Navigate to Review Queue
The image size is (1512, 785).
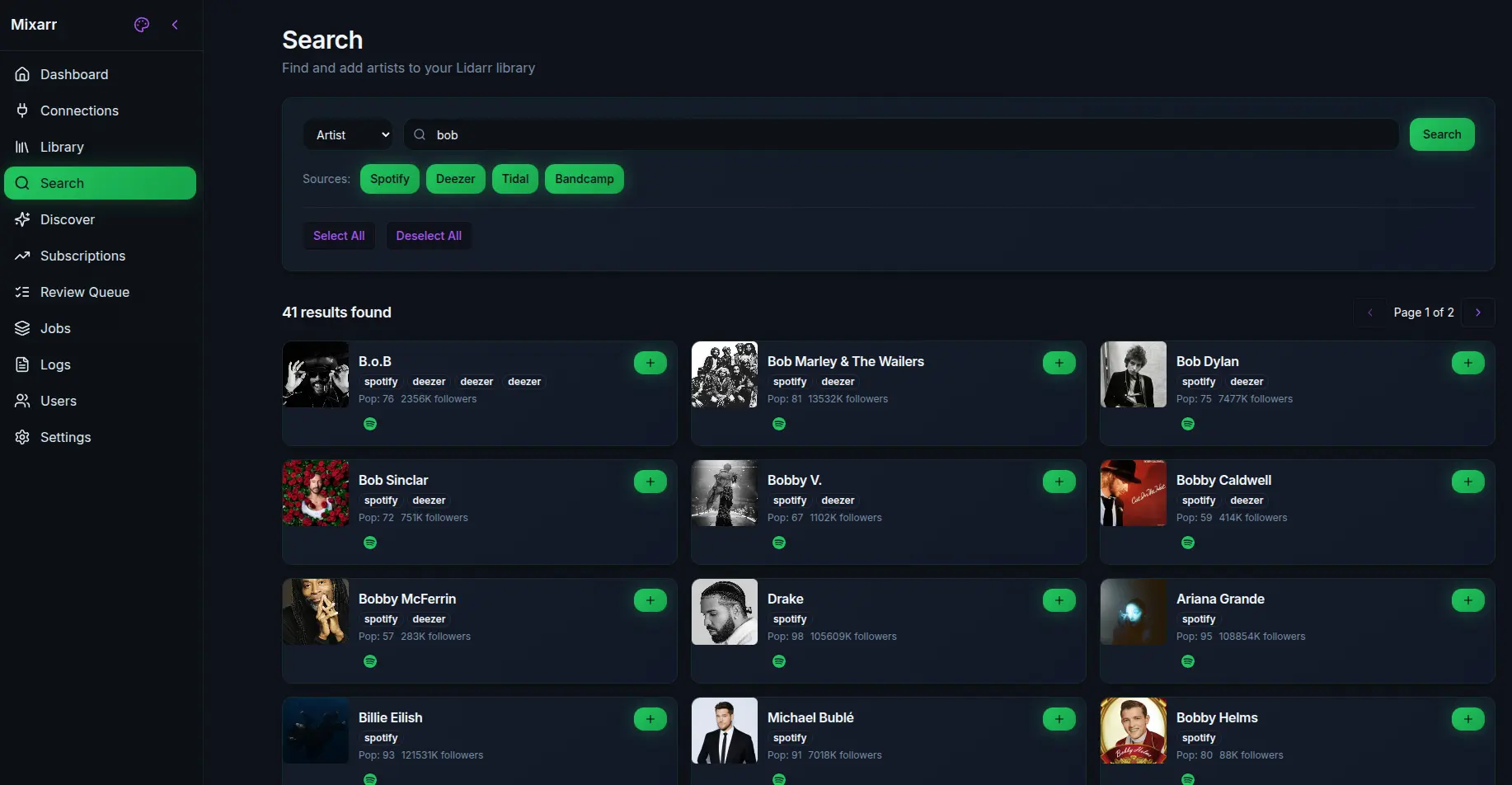pos(85,292)
